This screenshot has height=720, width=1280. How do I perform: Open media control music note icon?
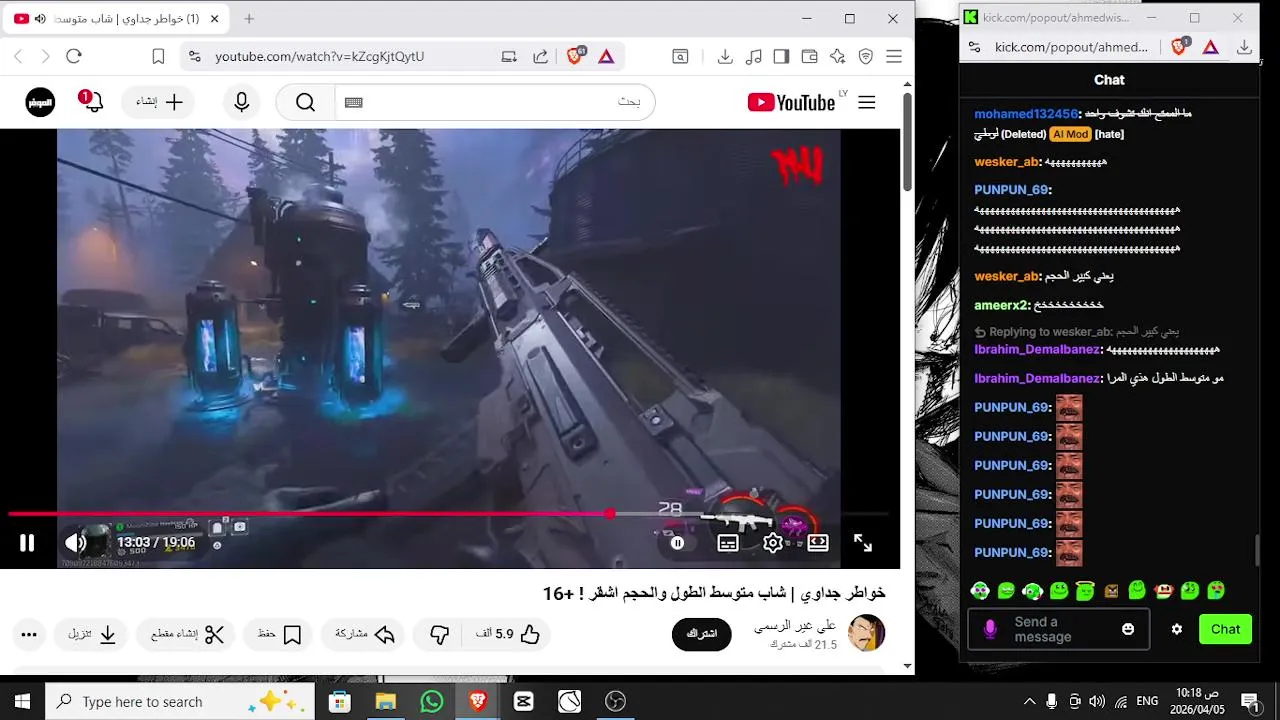coord(754,57)
